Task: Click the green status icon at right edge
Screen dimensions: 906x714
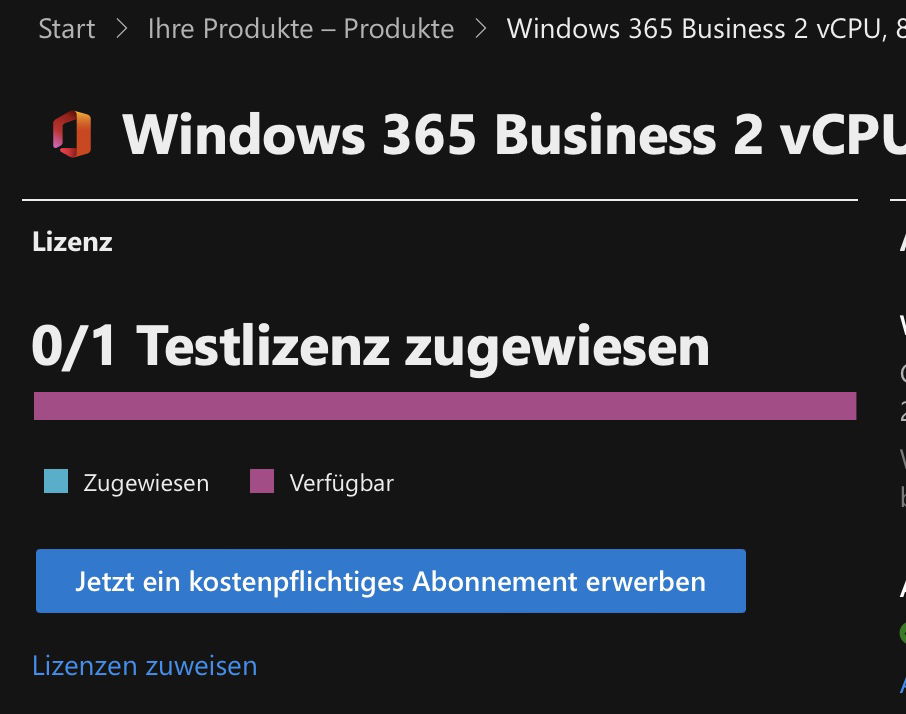Action: 903,633
